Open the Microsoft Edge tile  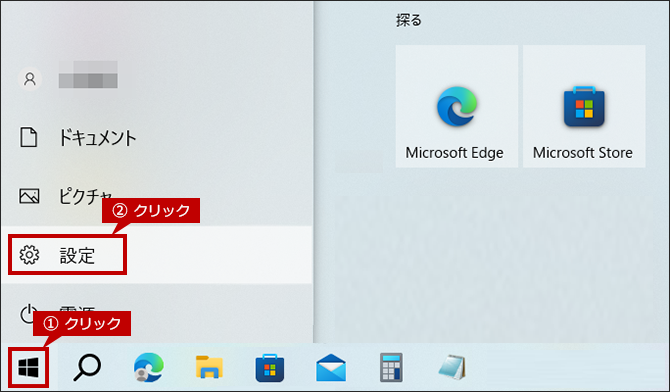(x=457, y=106)
